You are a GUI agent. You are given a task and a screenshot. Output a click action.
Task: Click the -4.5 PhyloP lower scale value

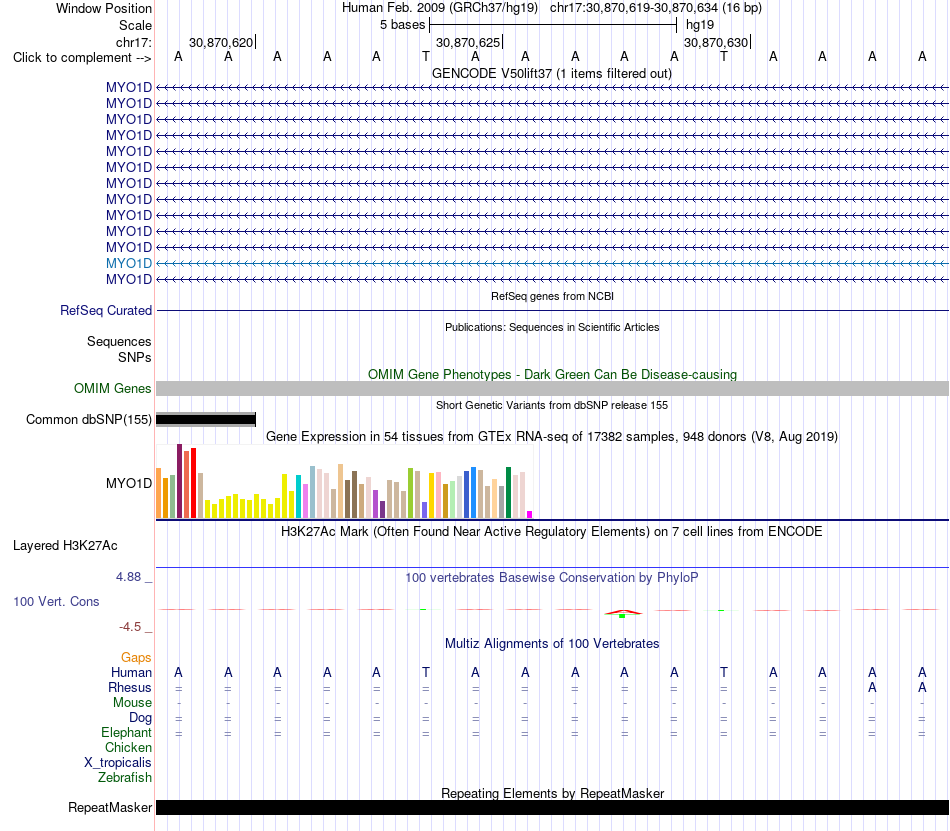pyautogui.click(x=130, y=626)
